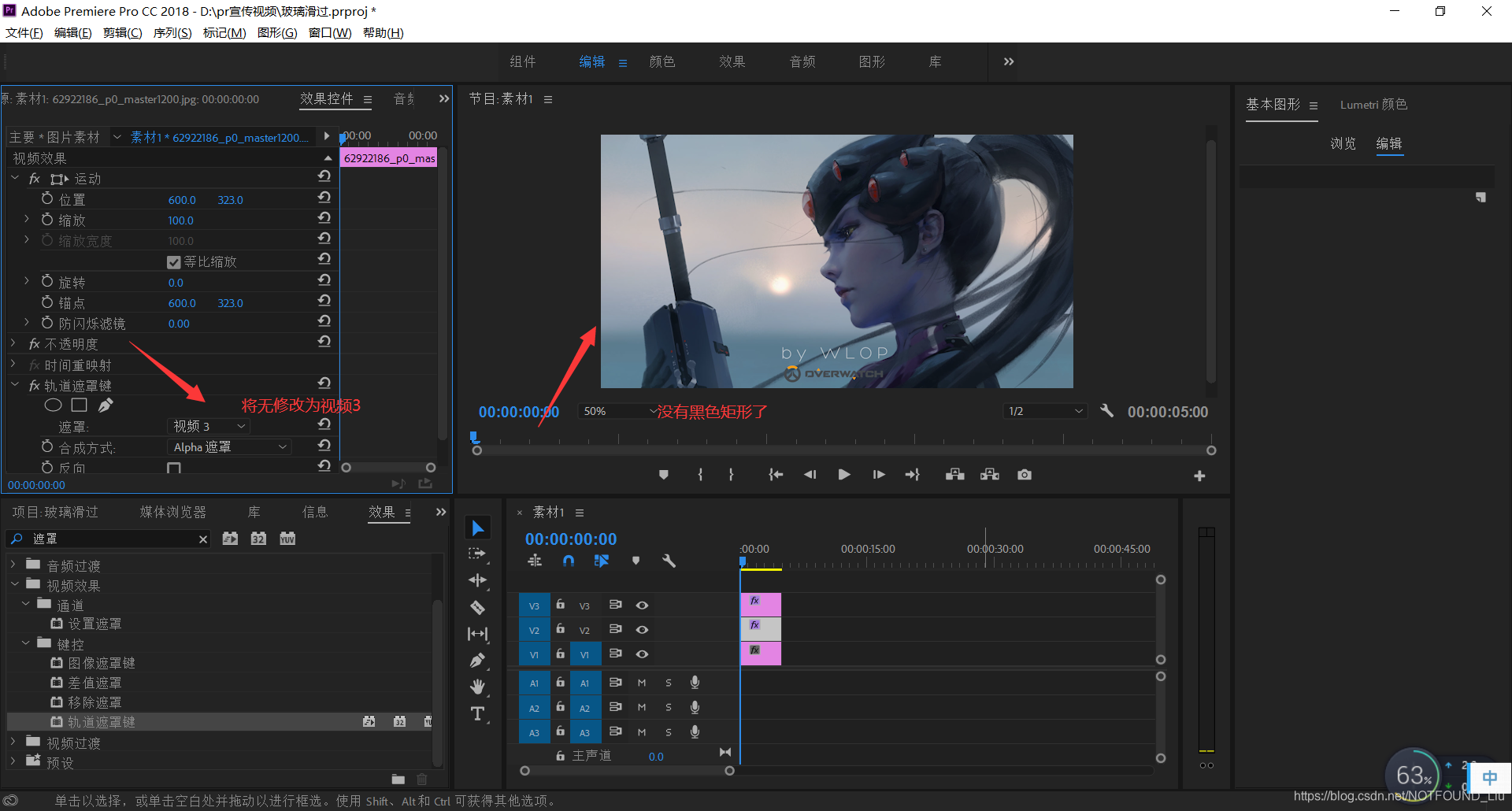Open the Sequence menu
Image resolution: width=1512 pixels, height=811 pixels.
coord(172,32)
